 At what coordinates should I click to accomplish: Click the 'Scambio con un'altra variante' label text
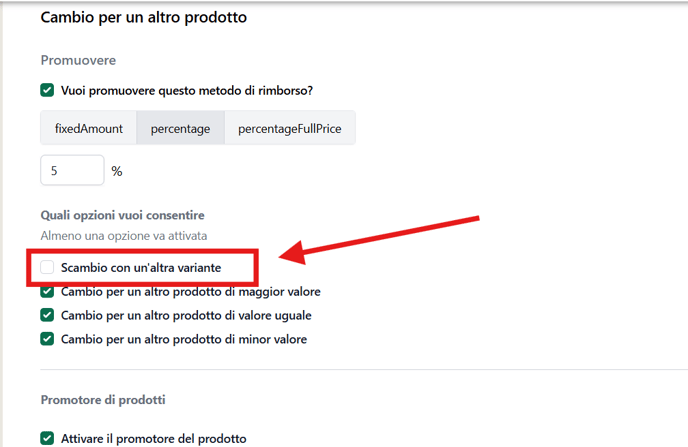click(x=141, y=268)
